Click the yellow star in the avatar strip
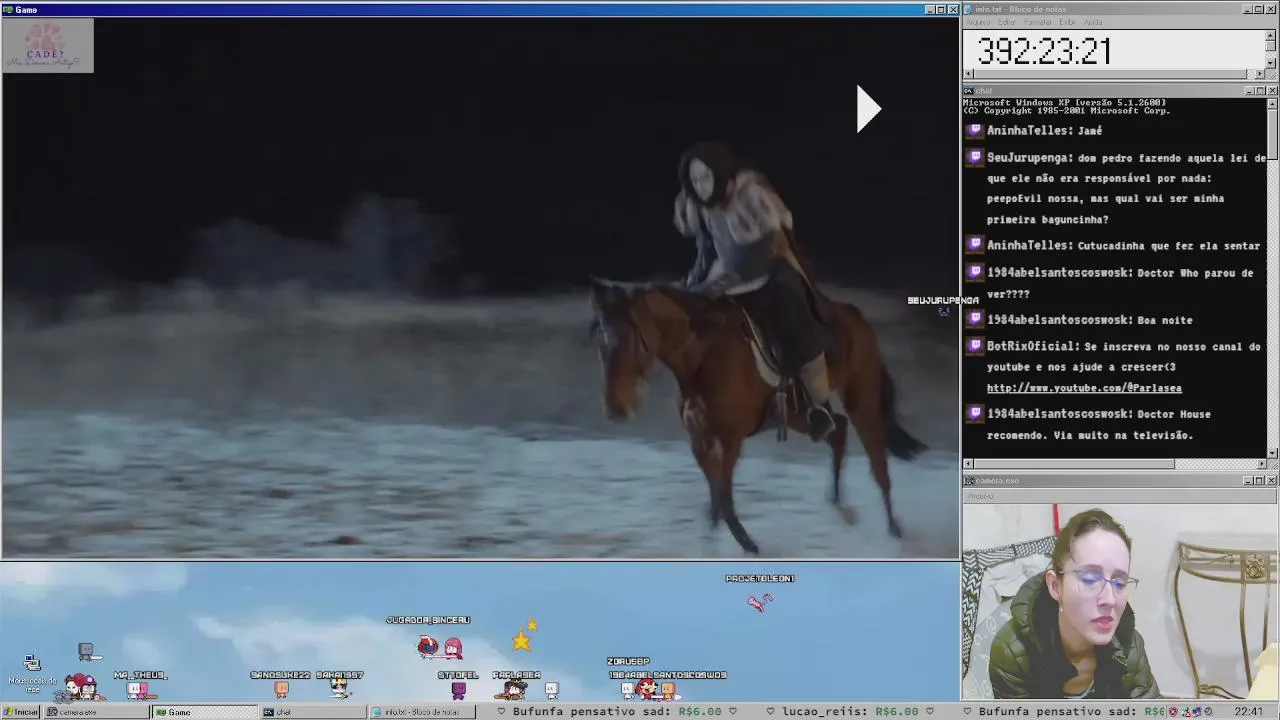 tap(521, 641)
